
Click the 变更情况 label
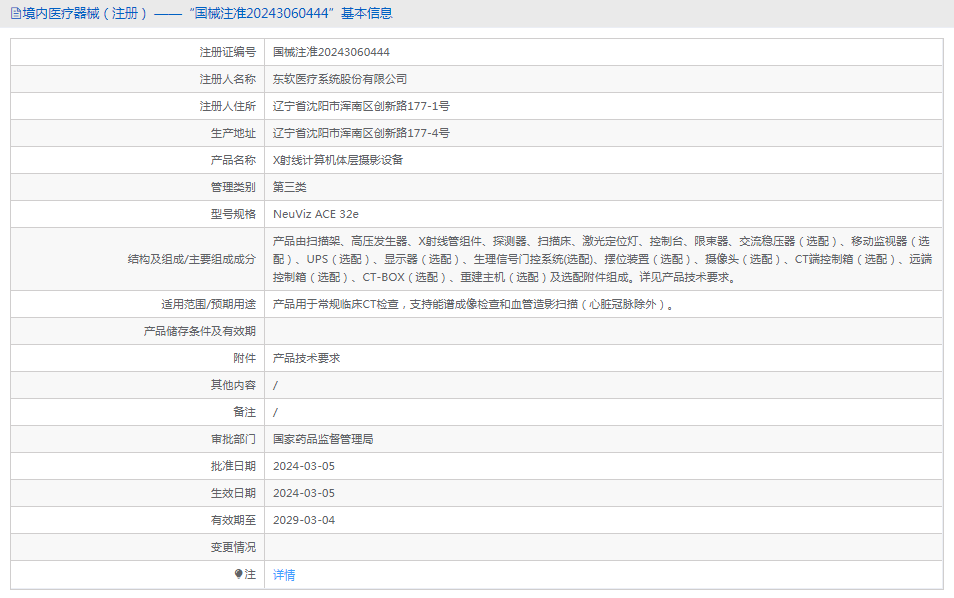[233, 547]
